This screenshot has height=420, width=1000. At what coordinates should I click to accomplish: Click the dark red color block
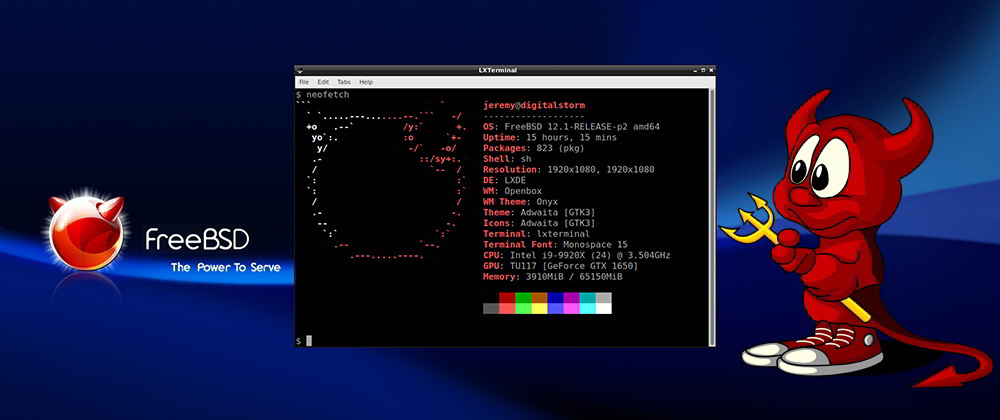click(507, 298)
